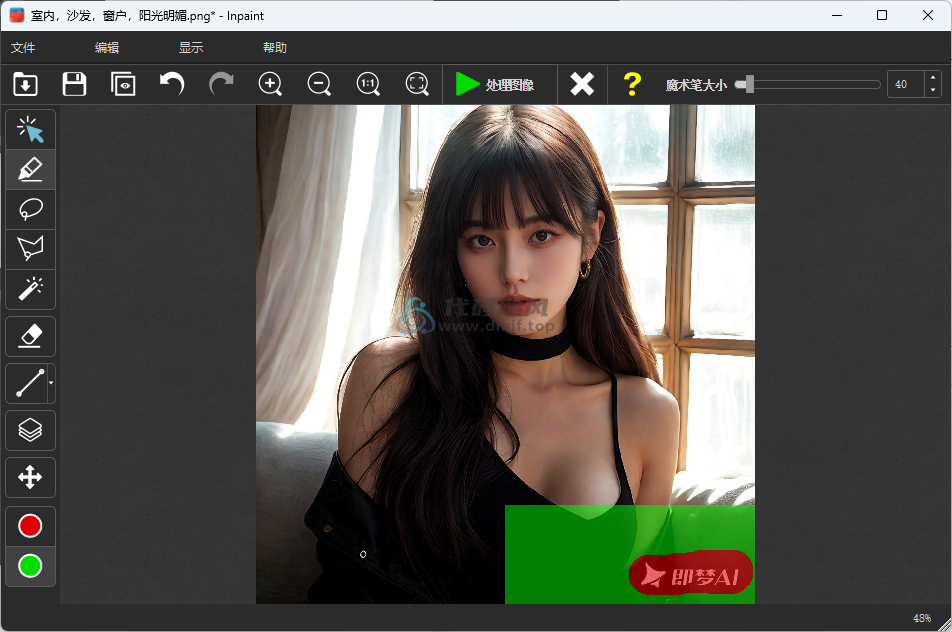This screenshot has width=952, height=632.
Task: Select the polygonal lasso tool
Action: (30, 249)
